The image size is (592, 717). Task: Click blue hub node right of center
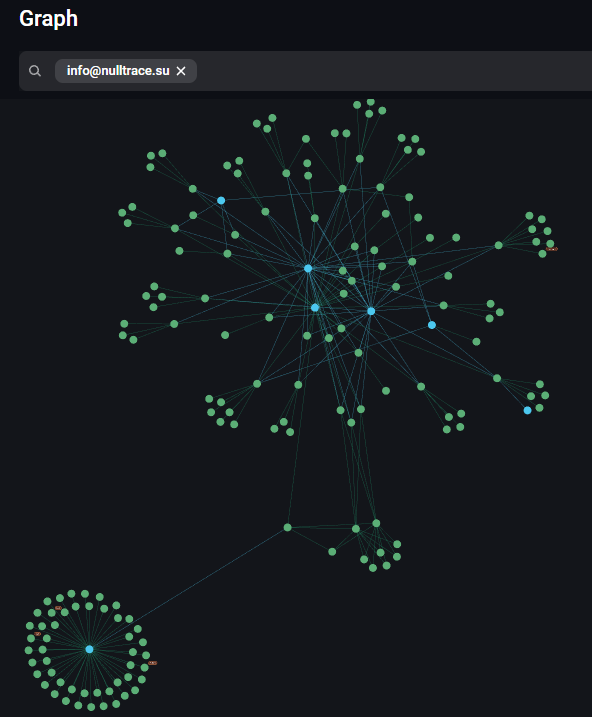[x=371, y=311]
